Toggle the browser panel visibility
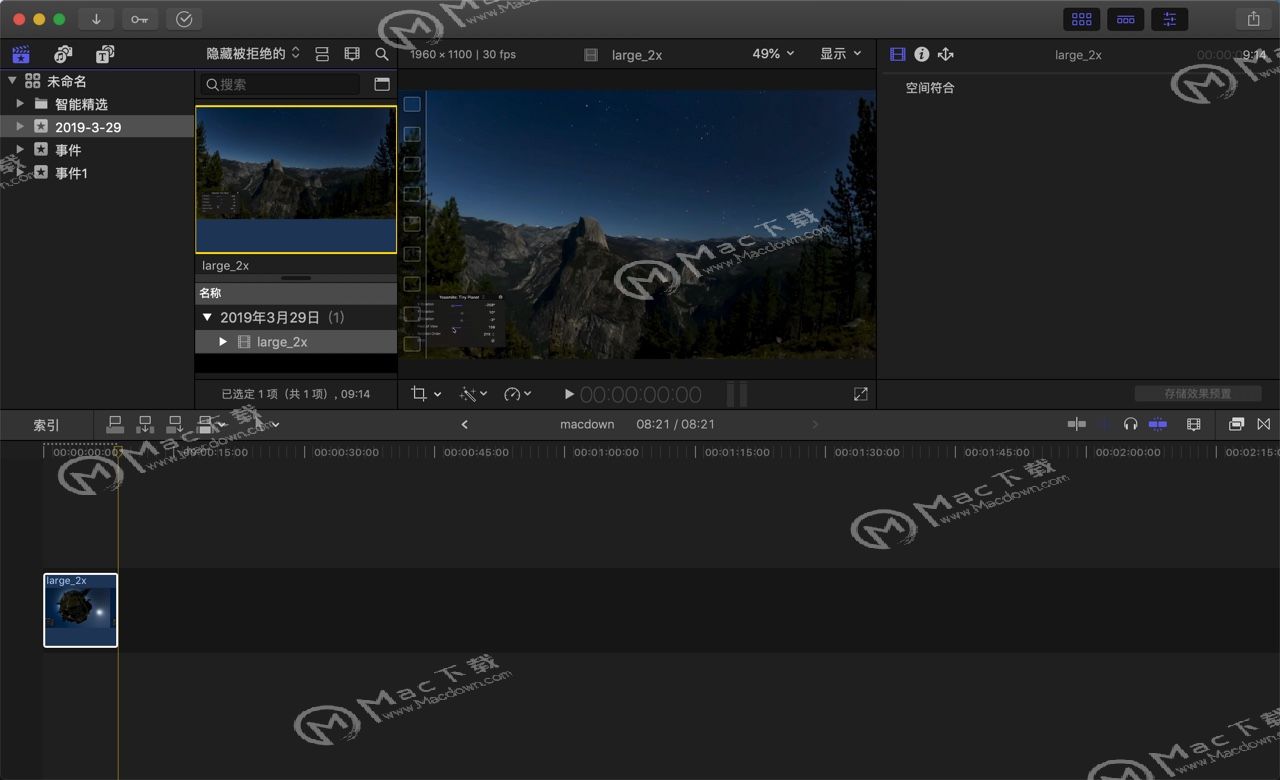Viewport: 1280px width, 780px height. click(x=1081, y=19)
